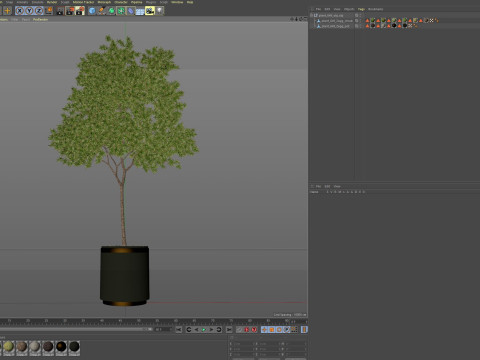Toggle layer icon of second object row
The image size is (480, 360).
click(356, 21)
